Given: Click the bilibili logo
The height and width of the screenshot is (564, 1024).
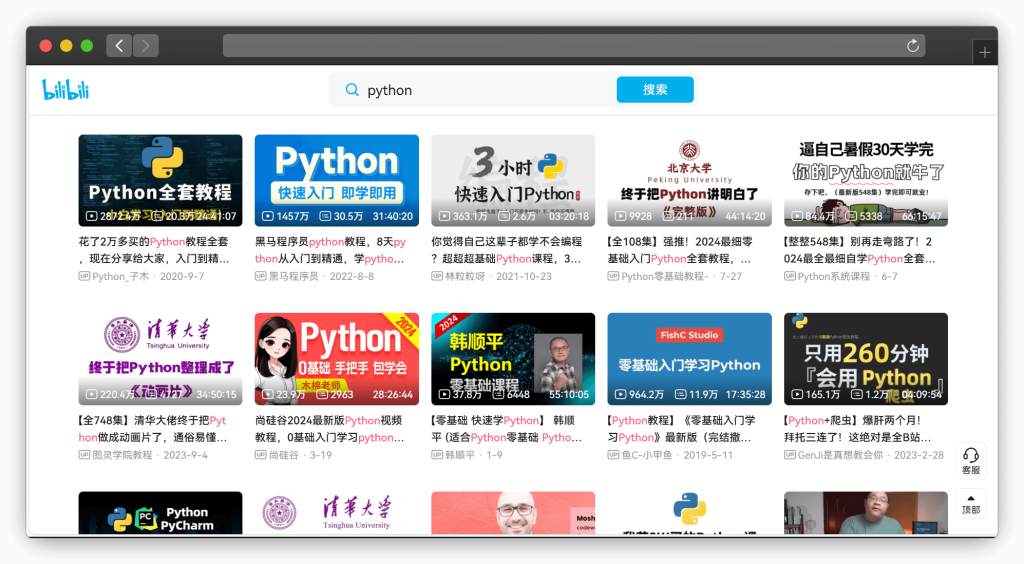Looking at the screenshot, I should tap(66, 90).
